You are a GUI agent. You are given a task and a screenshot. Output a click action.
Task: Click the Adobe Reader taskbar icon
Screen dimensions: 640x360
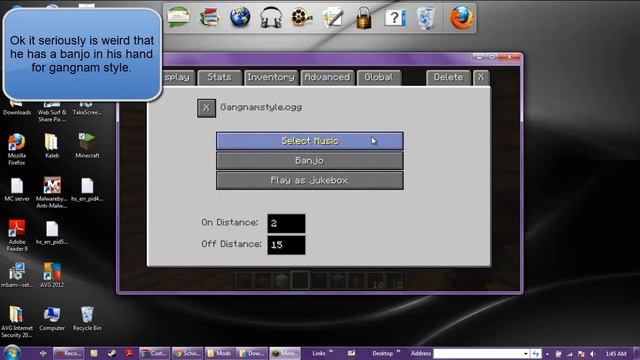pos(129,353)
